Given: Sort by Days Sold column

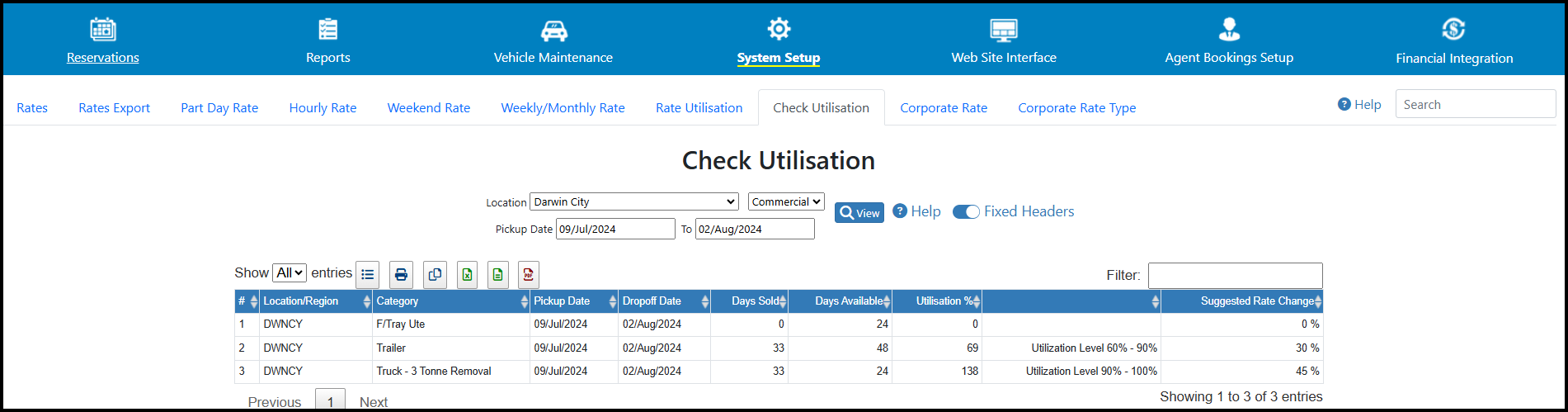Looking at the screenshot, I should click(749, 301).
